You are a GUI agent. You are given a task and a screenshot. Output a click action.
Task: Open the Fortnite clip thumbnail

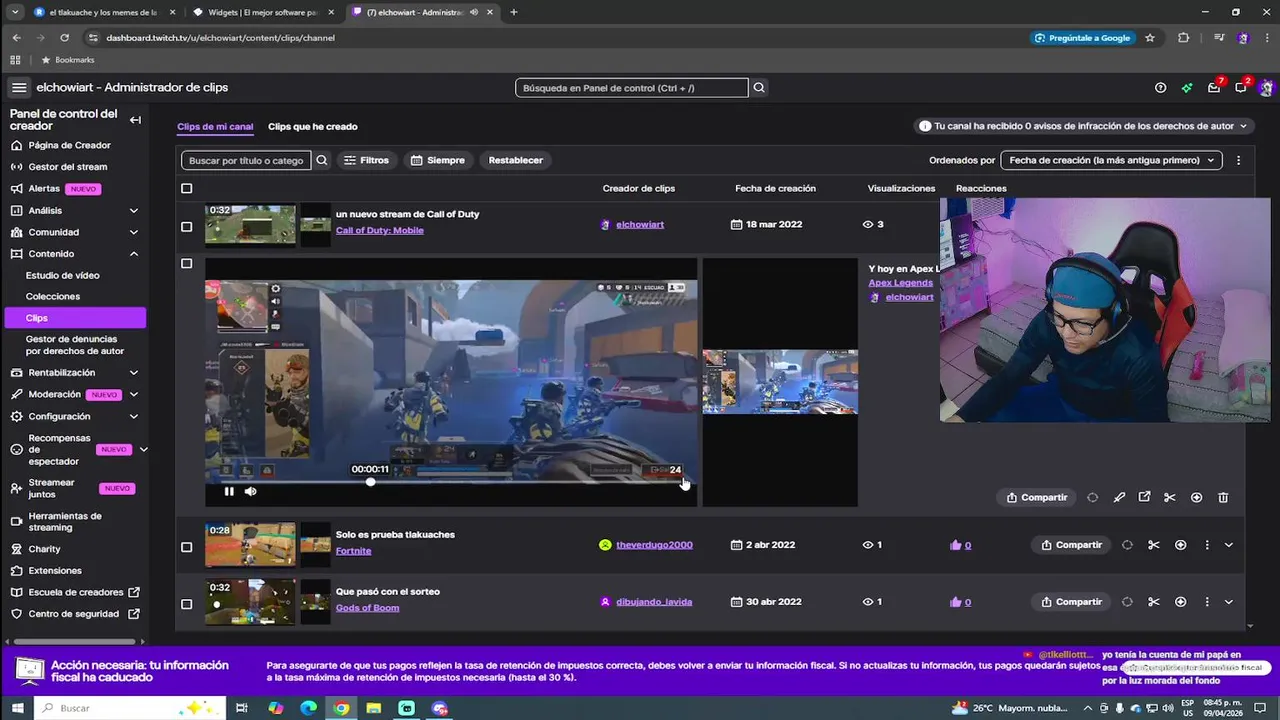tap(250, 545)
